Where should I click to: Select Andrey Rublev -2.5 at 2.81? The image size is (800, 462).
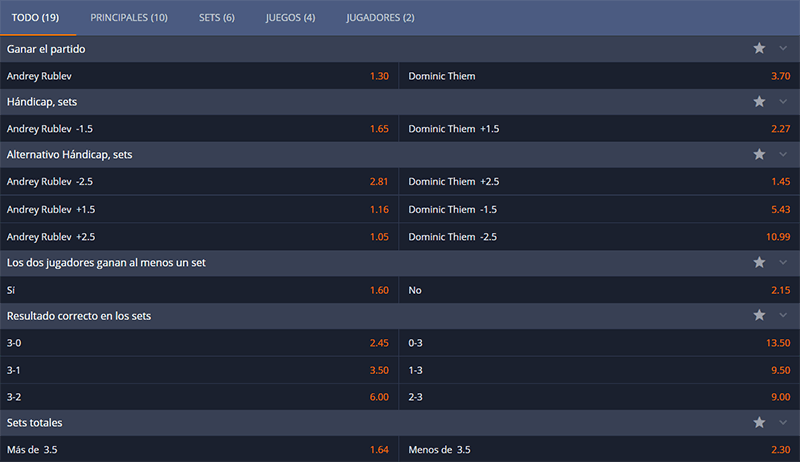(x=199, y=182)
